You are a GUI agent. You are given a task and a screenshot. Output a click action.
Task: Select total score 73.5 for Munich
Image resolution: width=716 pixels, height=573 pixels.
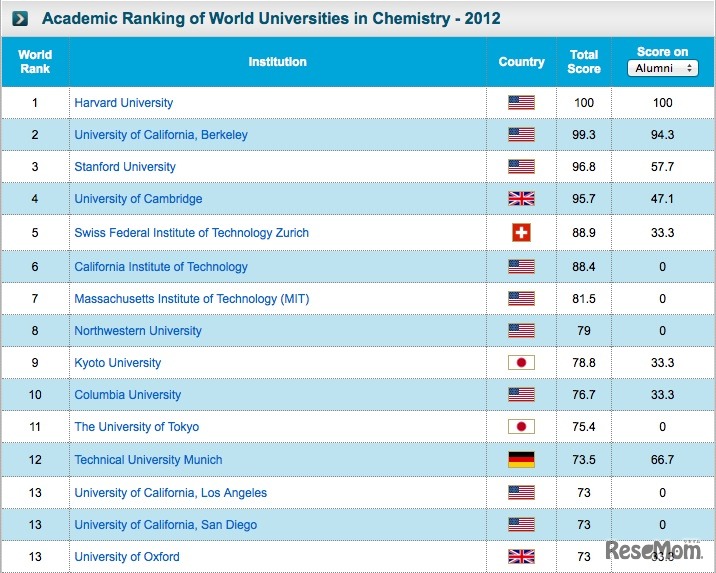[x=584, y=460]
